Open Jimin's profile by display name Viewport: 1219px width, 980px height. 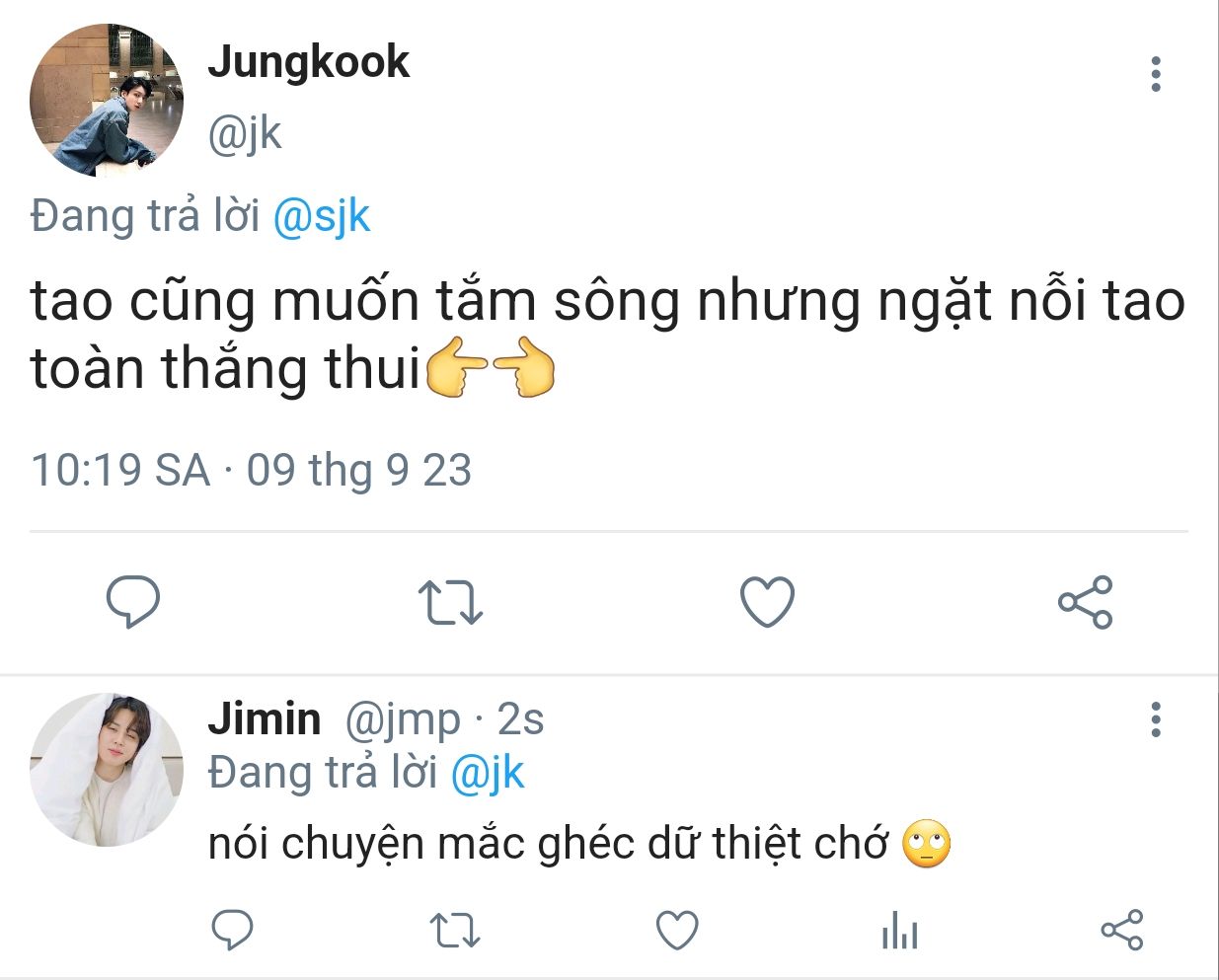[x=264, y=718]
